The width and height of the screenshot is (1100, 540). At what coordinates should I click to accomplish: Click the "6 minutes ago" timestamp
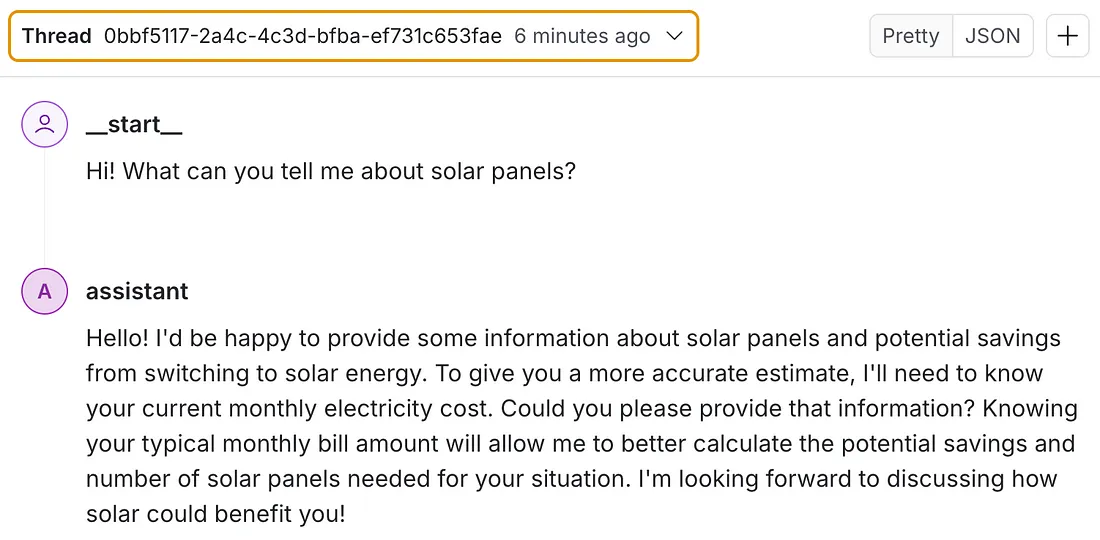(x=582, y=36)
